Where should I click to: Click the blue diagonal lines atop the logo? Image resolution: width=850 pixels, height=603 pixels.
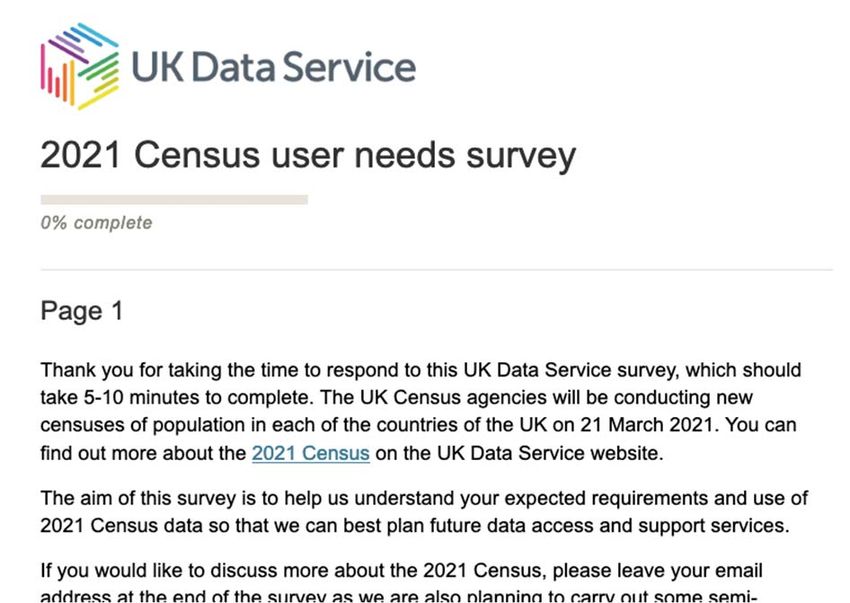click(92, 38)
